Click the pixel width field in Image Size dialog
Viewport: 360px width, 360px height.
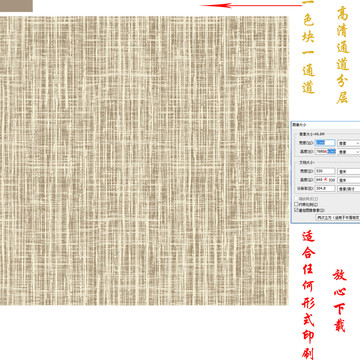(325, 143)
